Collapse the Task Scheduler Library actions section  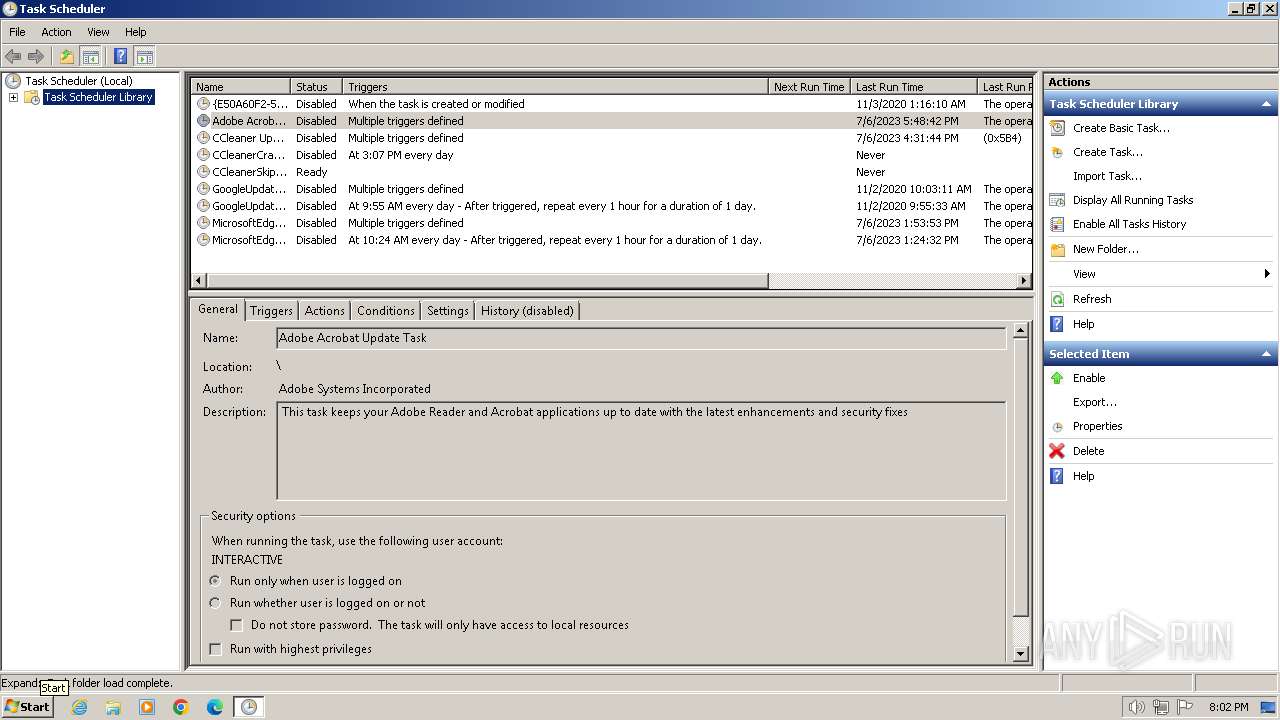click(x=1266, y=104)
